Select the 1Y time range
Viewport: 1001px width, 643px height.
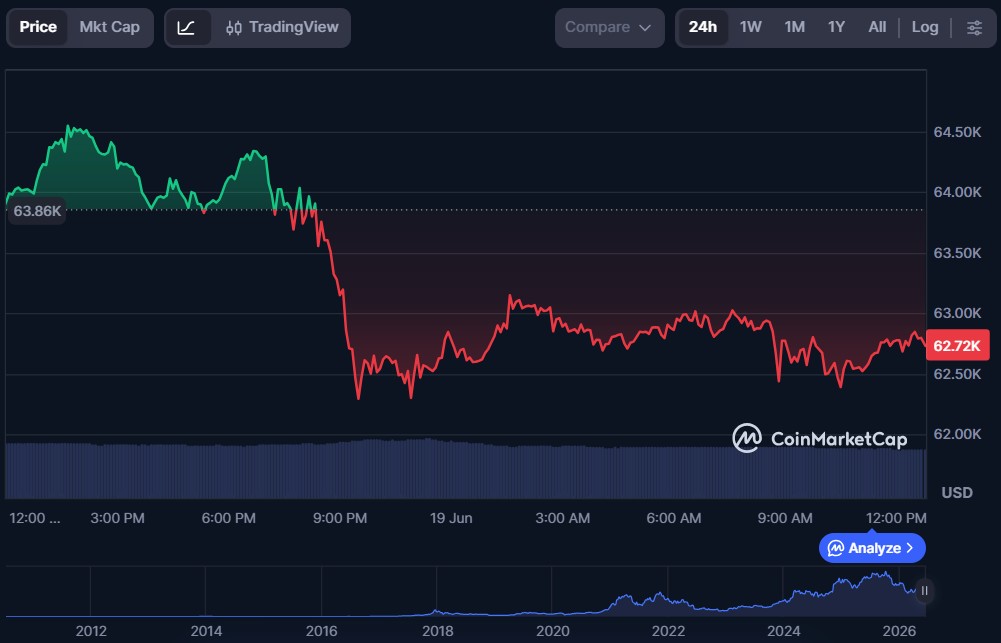836,27
